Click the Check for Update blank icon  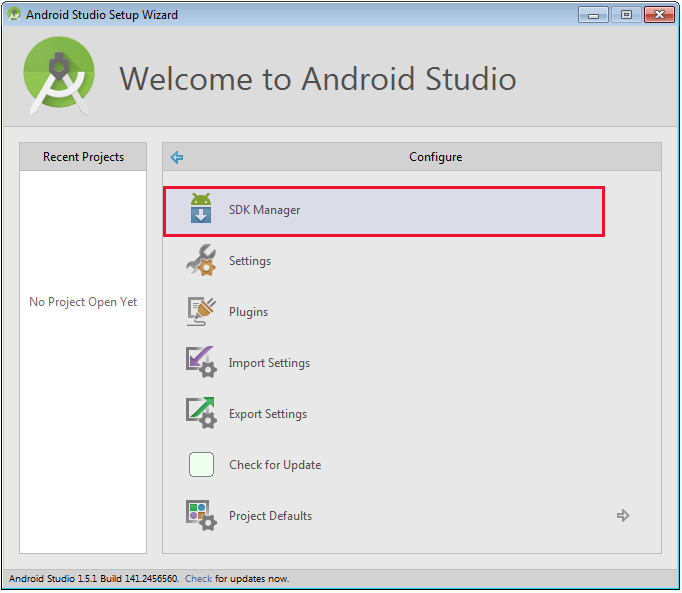pos(201,465)
